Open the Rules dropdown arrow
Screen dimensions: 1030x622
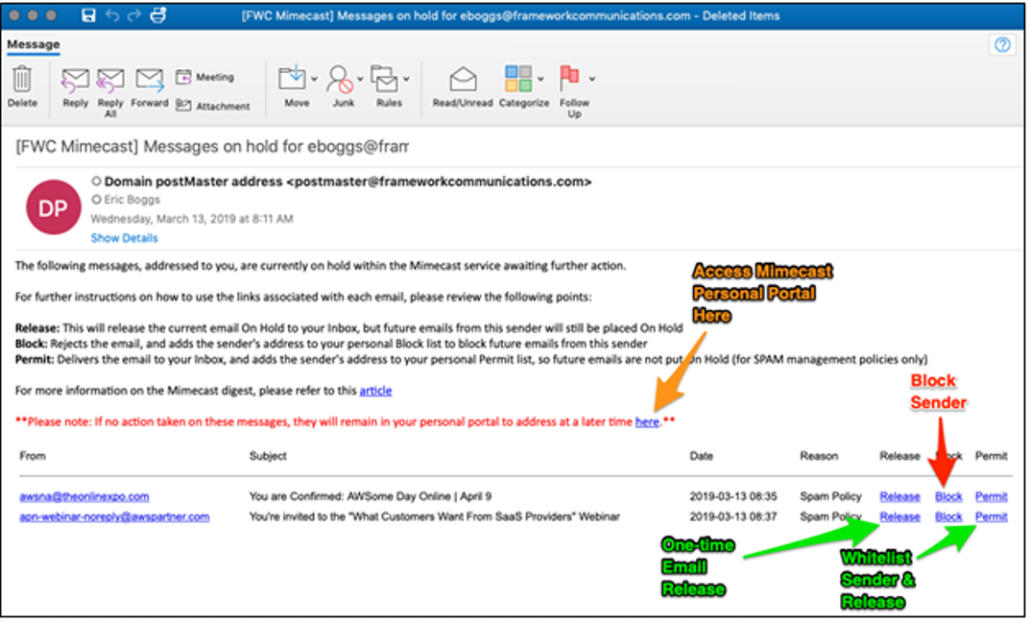(x=406, y=79)
